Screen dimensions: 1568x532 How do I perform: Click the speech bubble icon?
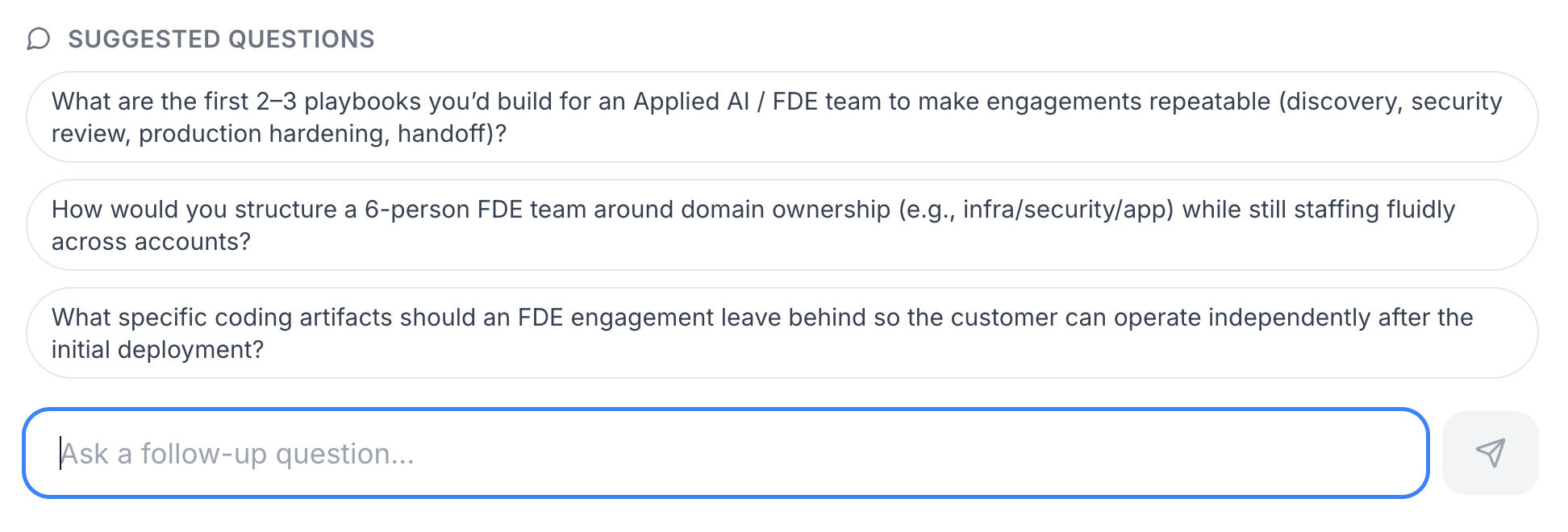pos(38,39)
